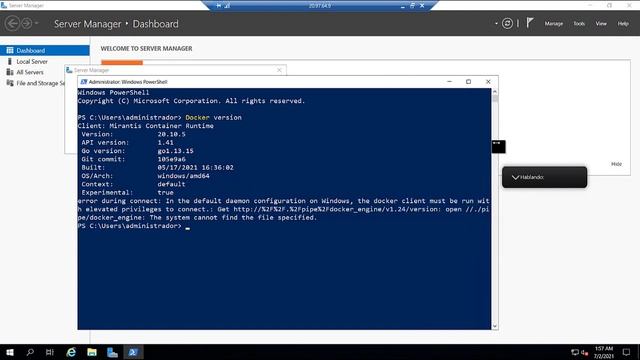Click the Server Manager forward arrow
Screen dimensions: 640x360
[27, 24]
